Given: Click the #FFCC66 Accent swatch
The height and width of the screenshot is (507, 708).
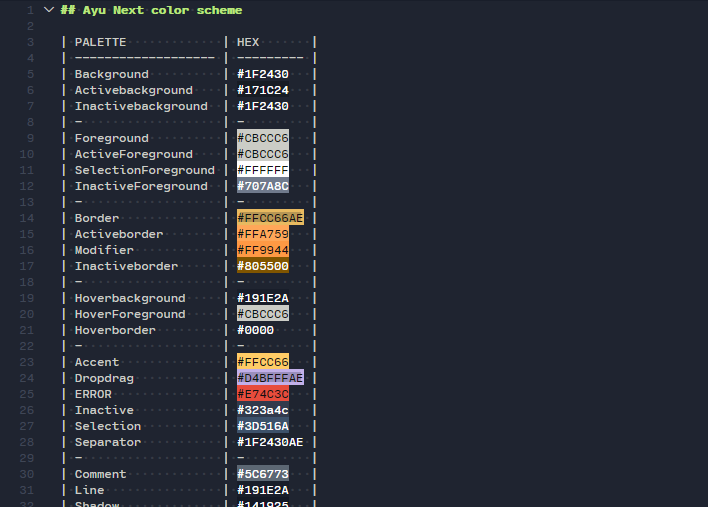Looking at the screenshot, I should click(263, 362).
